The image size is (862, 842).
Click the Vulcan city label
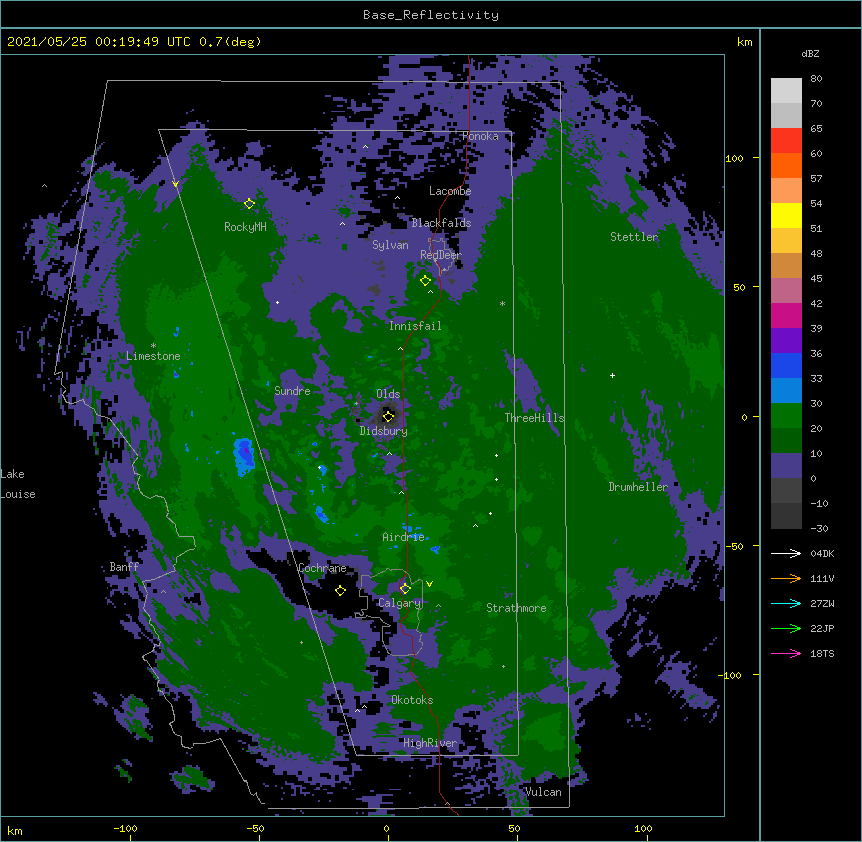pos(543,792)
